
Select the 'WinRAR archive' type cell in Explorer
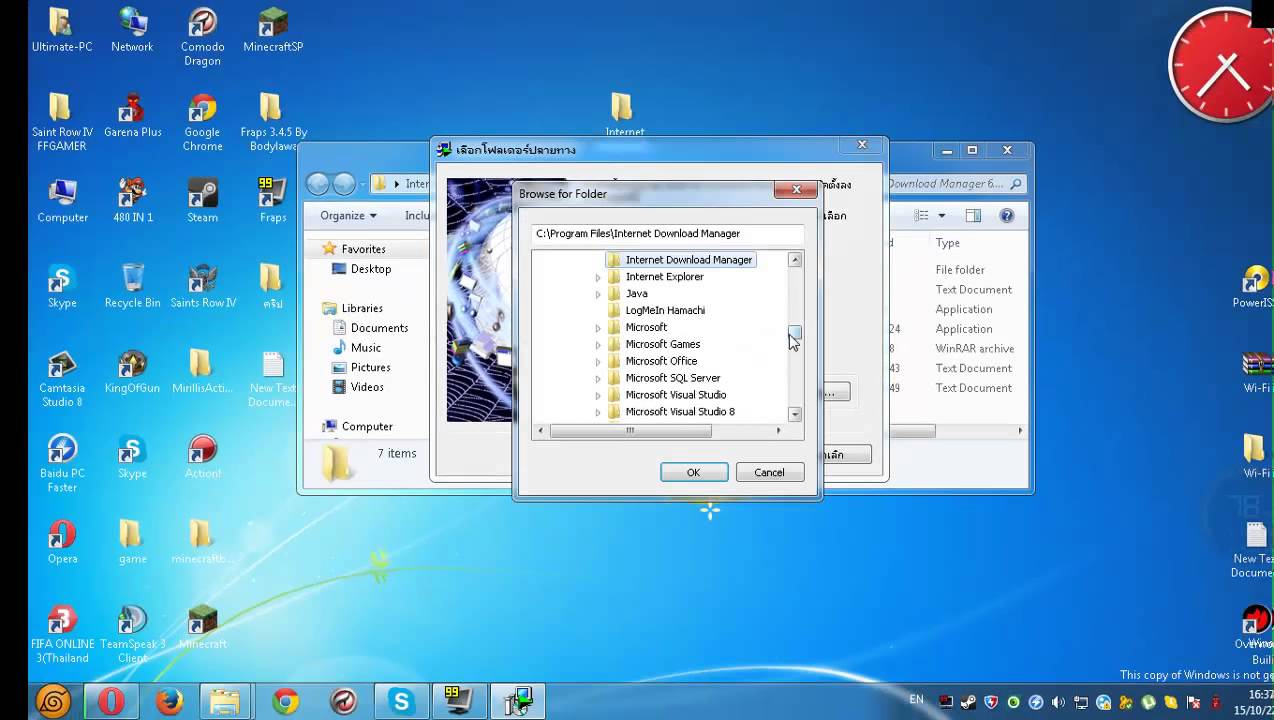click(974, 349)
